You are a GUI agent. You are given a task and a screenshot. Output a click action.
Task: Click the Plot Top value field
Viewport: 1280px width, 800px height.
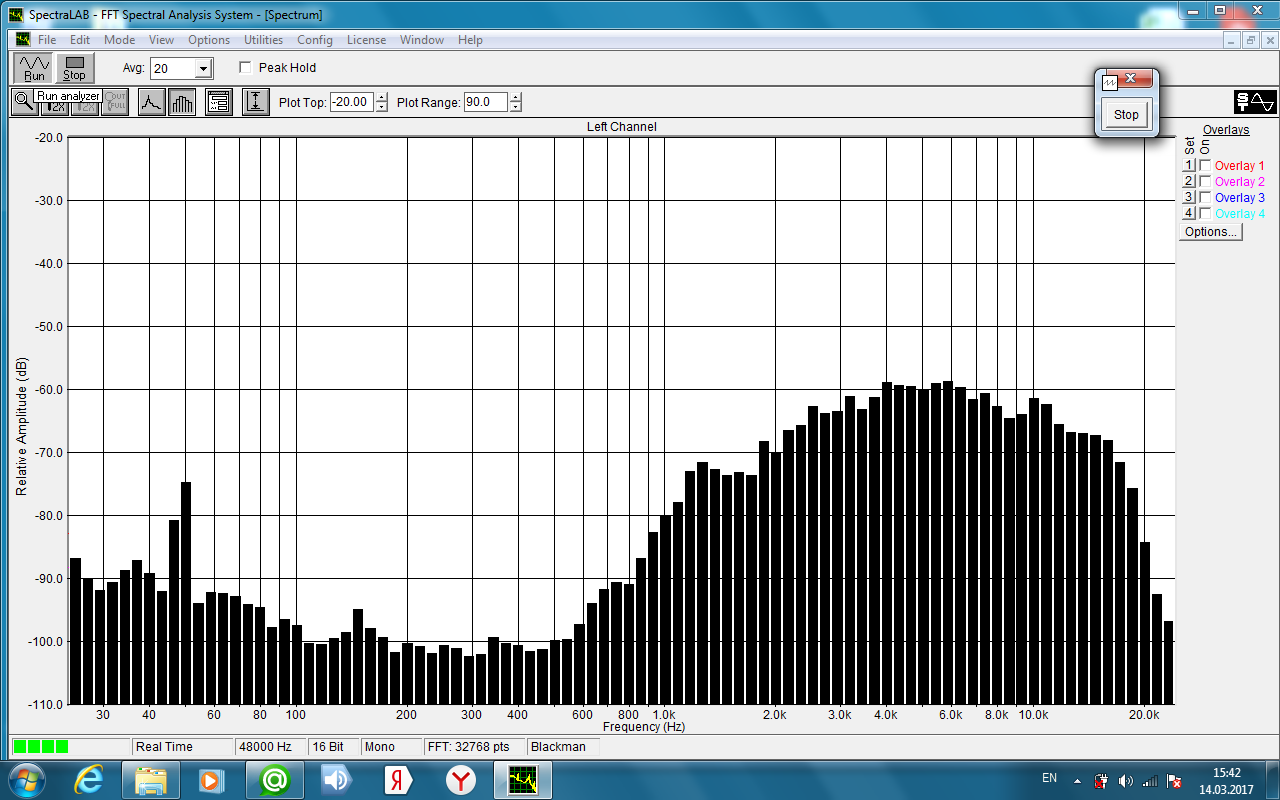tap(352, 102)
